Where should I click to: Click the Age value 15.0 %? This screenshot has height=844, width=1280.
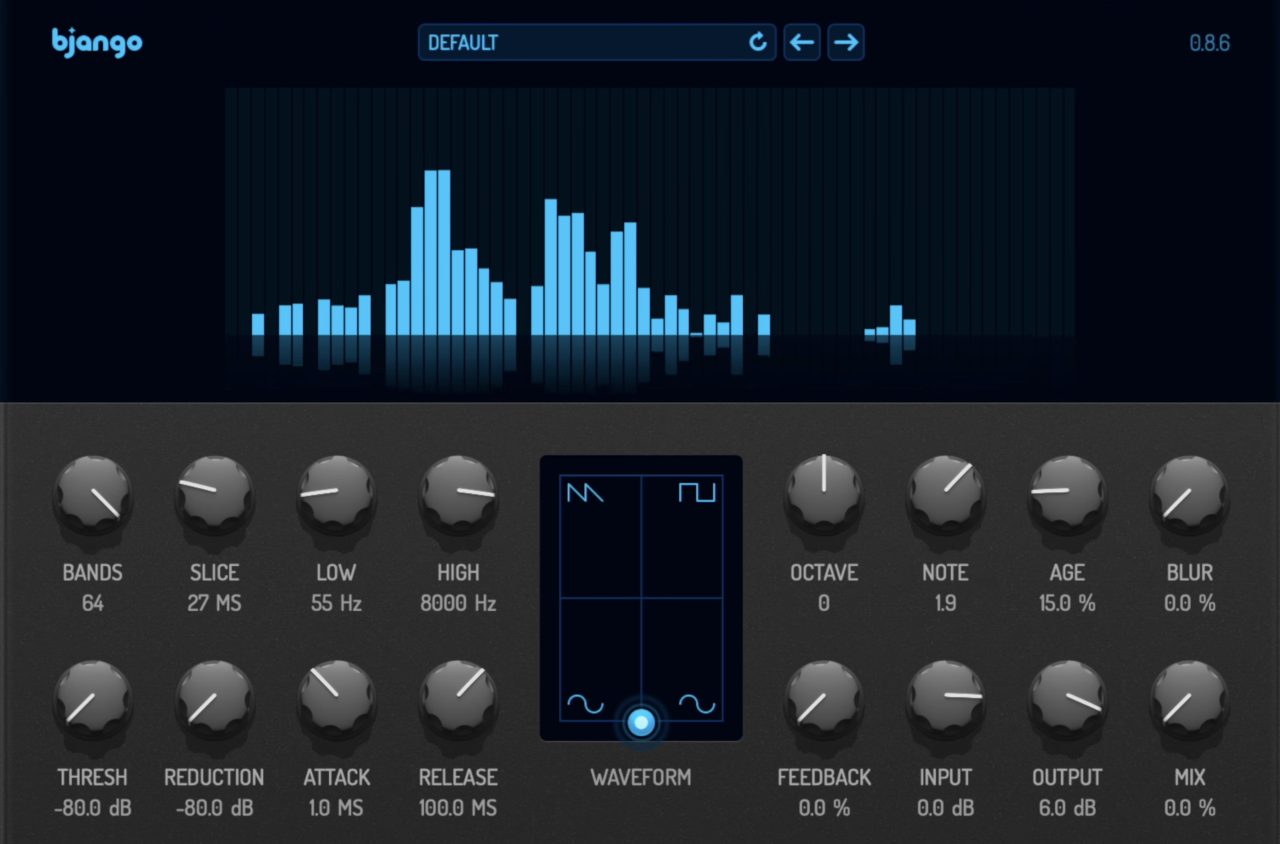(x=1068, y=604)
